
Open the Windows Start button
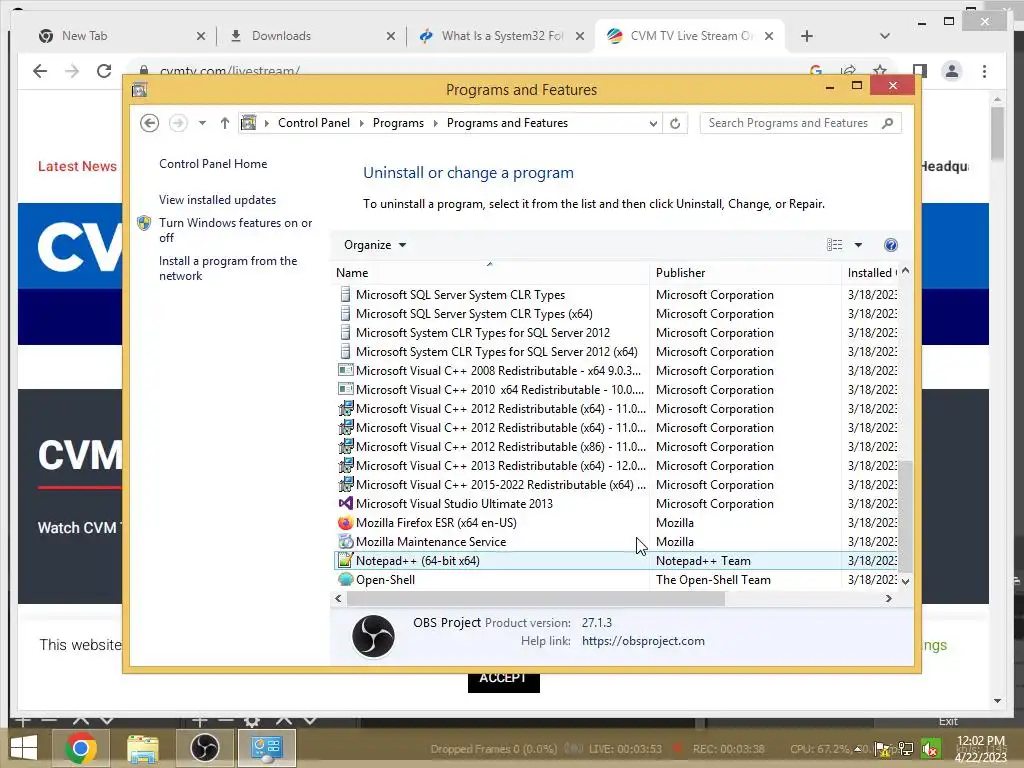(x=24, y=748)
